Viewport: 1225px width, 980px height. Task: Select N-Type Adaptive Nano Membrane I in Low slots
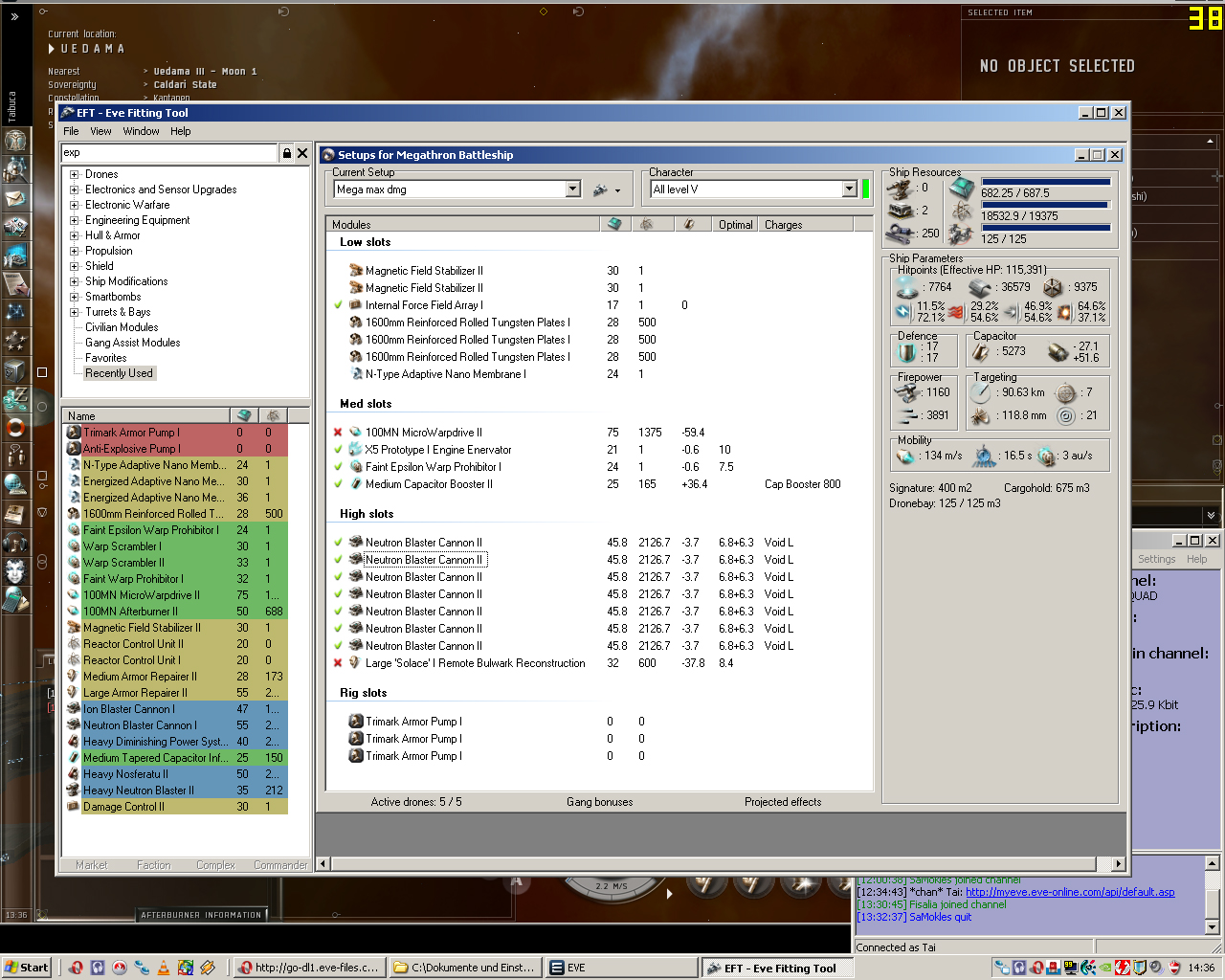click(445, 374)
